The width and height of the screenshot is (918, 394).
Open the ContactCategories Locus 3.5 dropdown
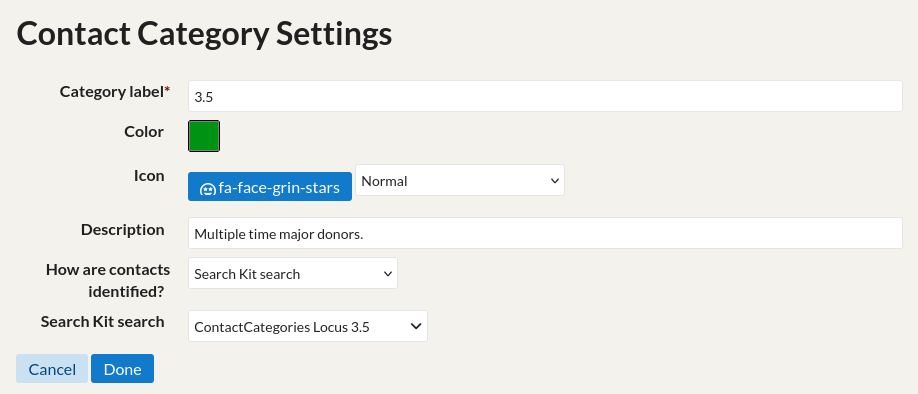[x=308, y=326]
